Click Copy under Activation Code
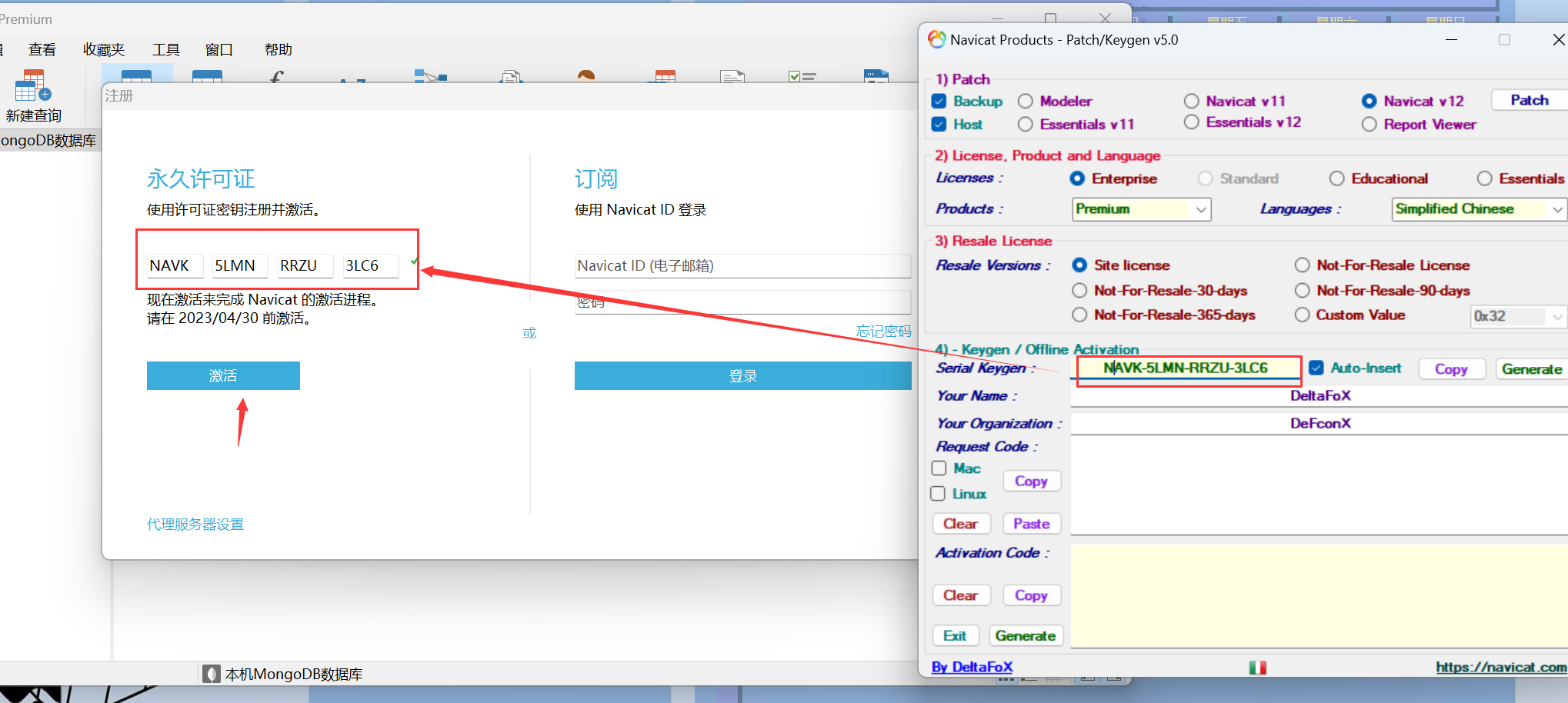Screen dimensions: 1568x703 [1031, 595]
